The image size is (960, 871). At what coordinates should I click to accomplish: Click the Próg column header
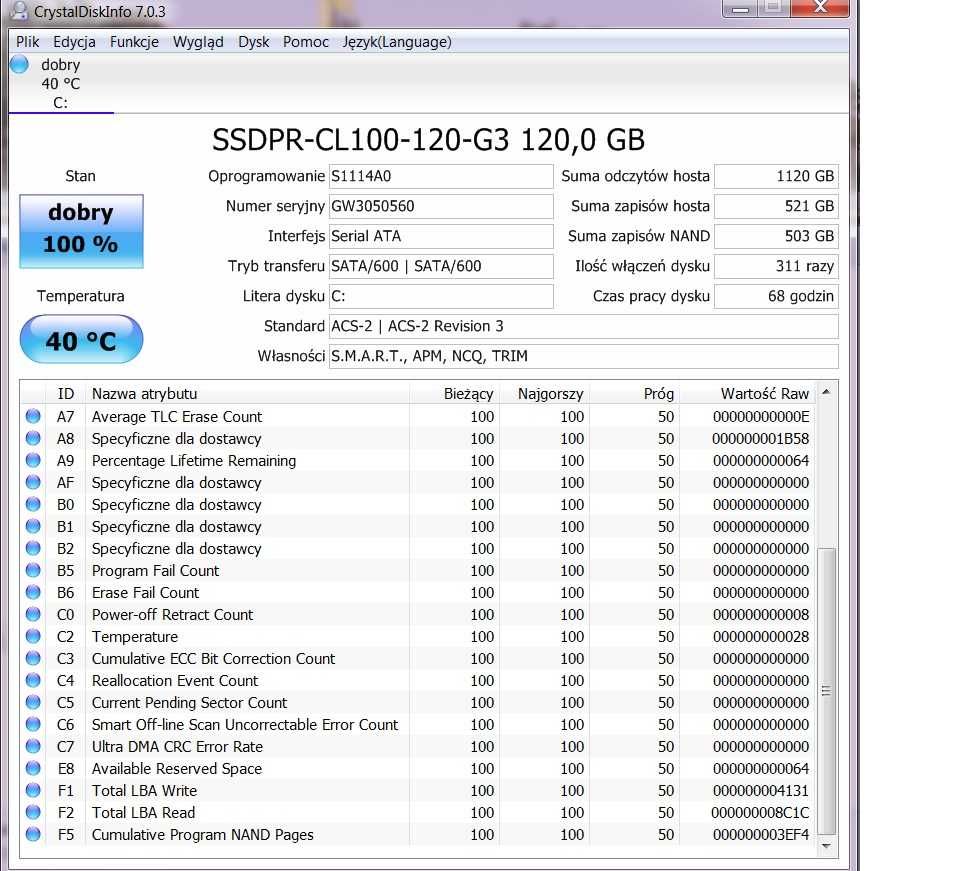tap(634, 394)
